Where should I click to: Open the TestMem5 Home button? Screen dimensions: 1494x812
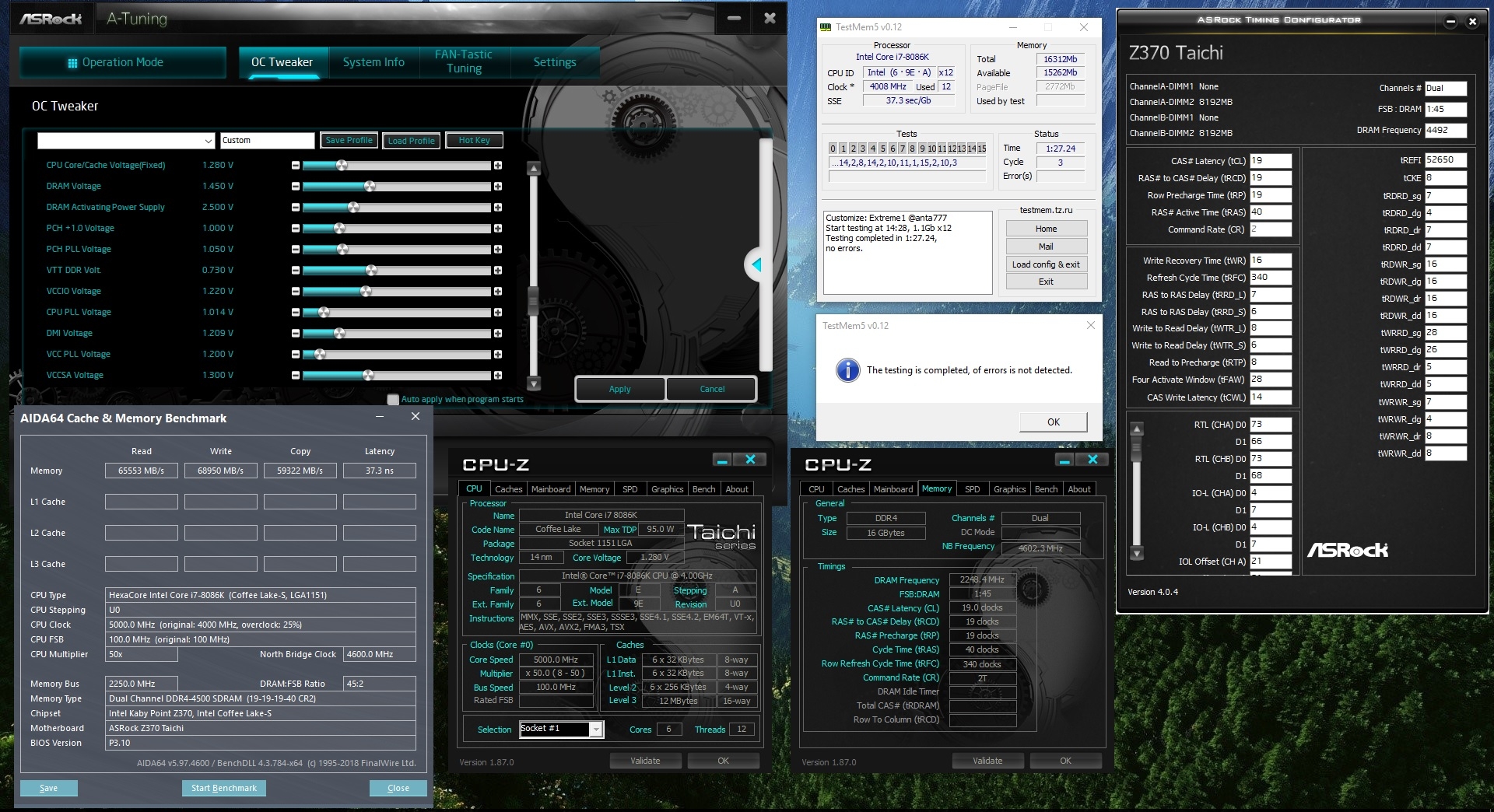[x=1046, y=229]
